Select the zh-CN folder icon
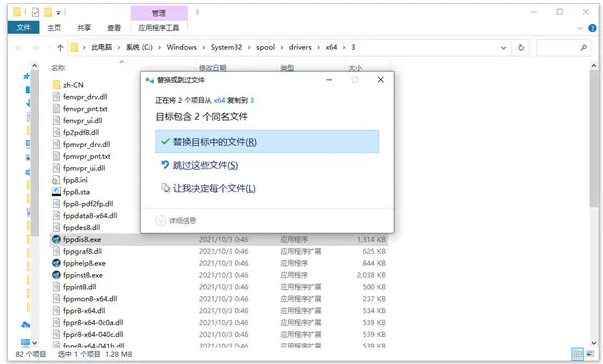 (x=57, y=85)
